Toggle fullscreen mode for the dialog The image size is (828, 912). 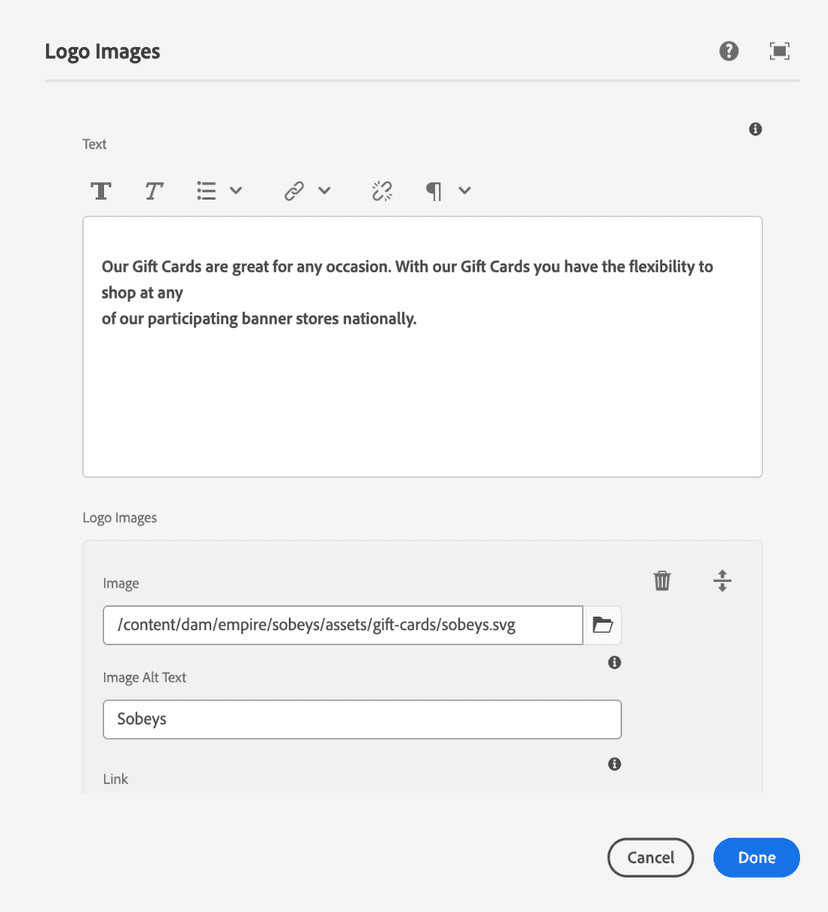point(780,51)
